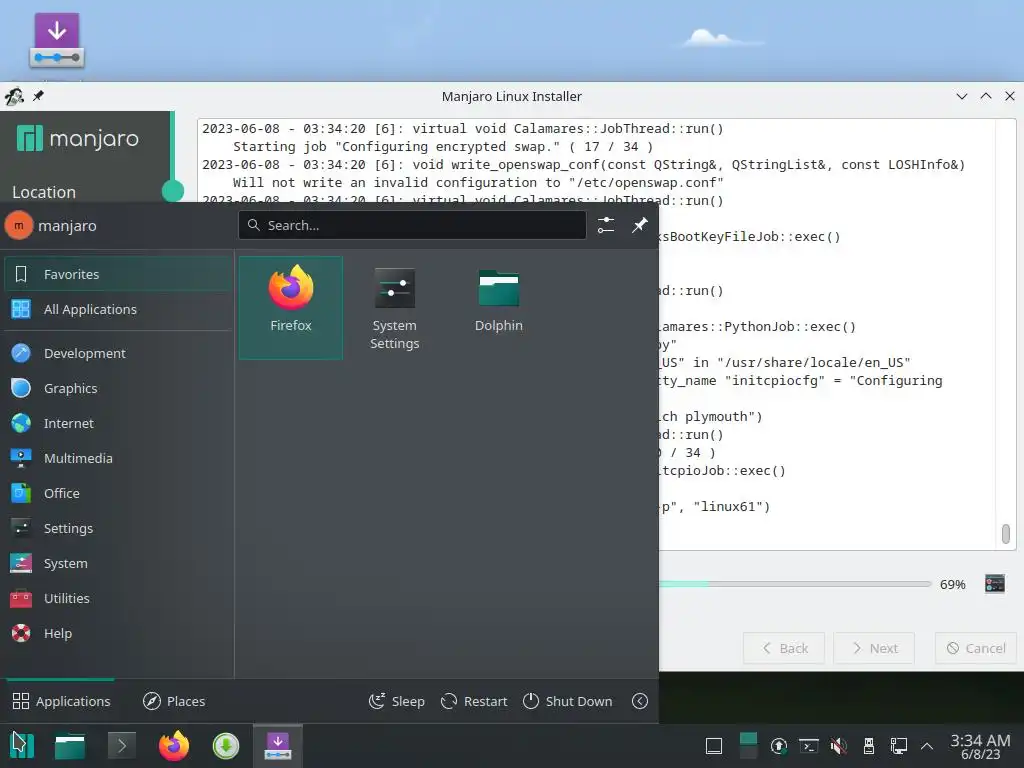Screen dimensions: 1024x768
Task: Click the Sleep button
Action: pyautogui.click(x=396, y=701)
